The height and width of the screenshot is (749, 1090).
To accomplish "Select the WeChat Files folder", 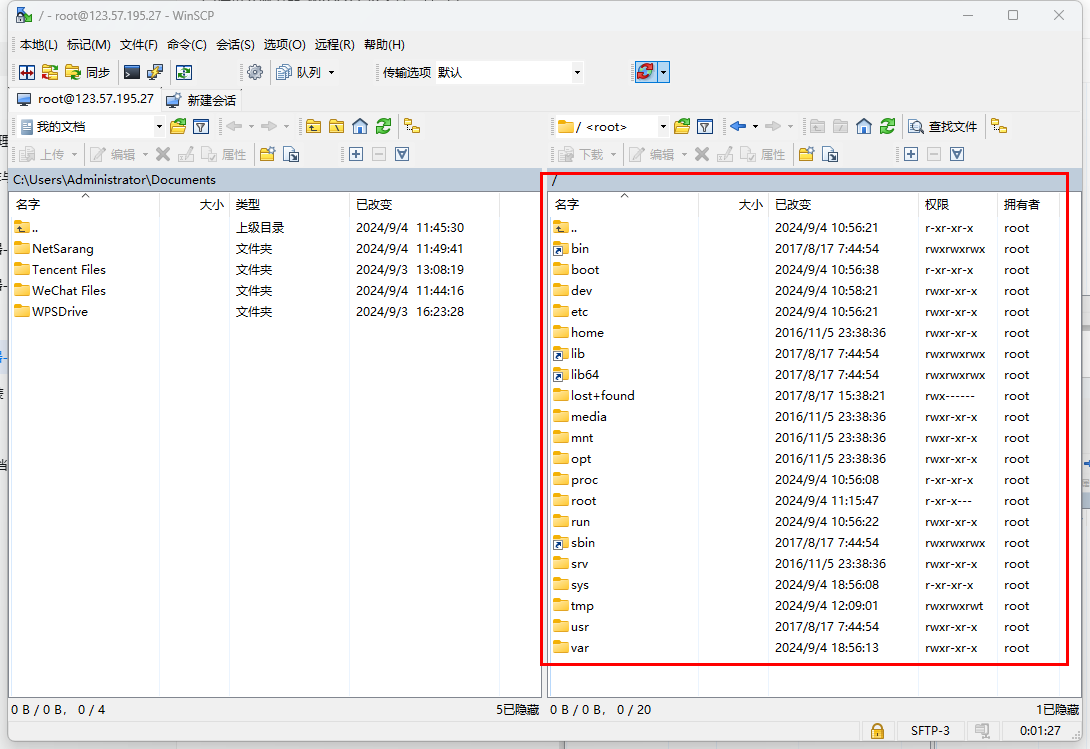I will pos(69,291).
